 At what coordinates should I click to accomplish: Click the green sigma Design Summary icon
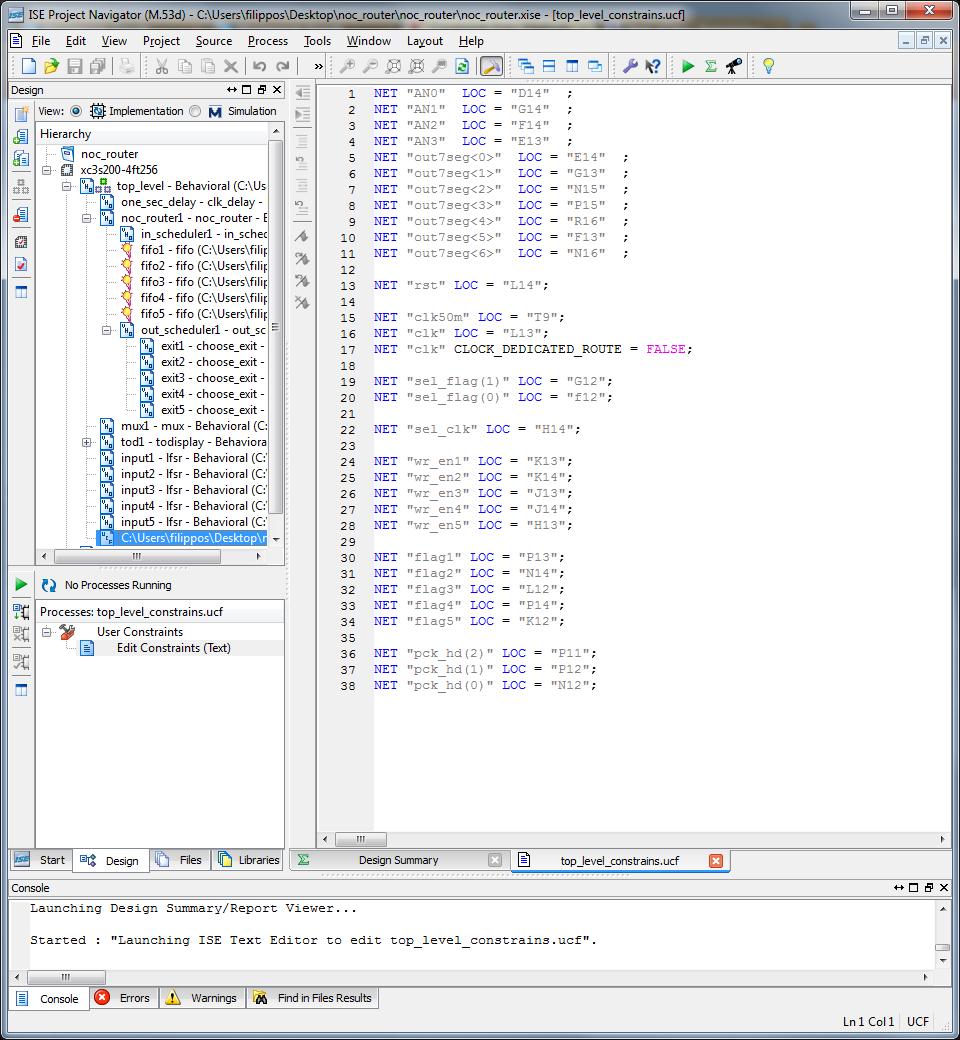pos(711,66)
